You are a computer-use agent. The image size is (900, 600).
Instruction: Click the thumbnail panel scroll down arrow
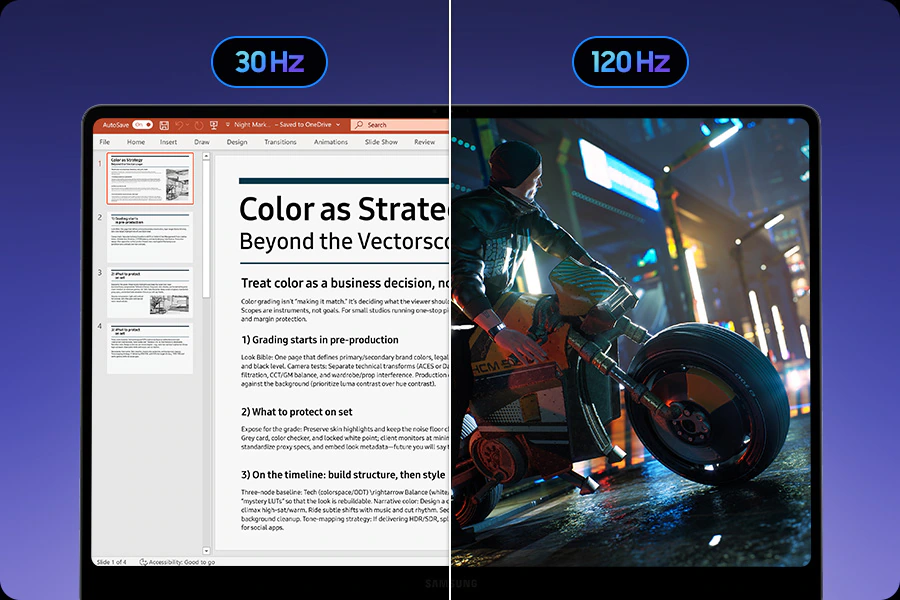tap(207, 551)
